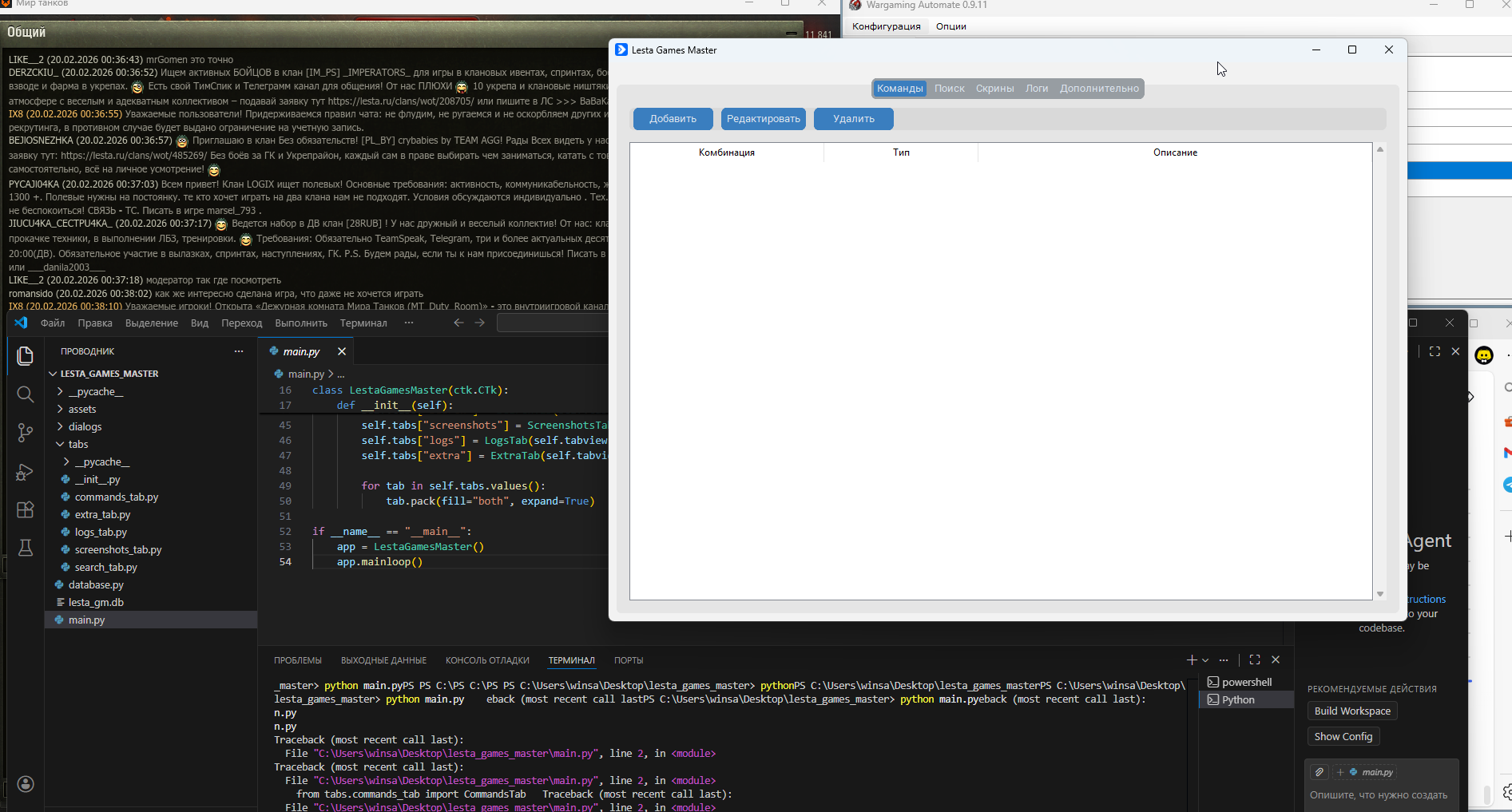Open Extensions view in activity bar
1512x812 pixels.
25,510
